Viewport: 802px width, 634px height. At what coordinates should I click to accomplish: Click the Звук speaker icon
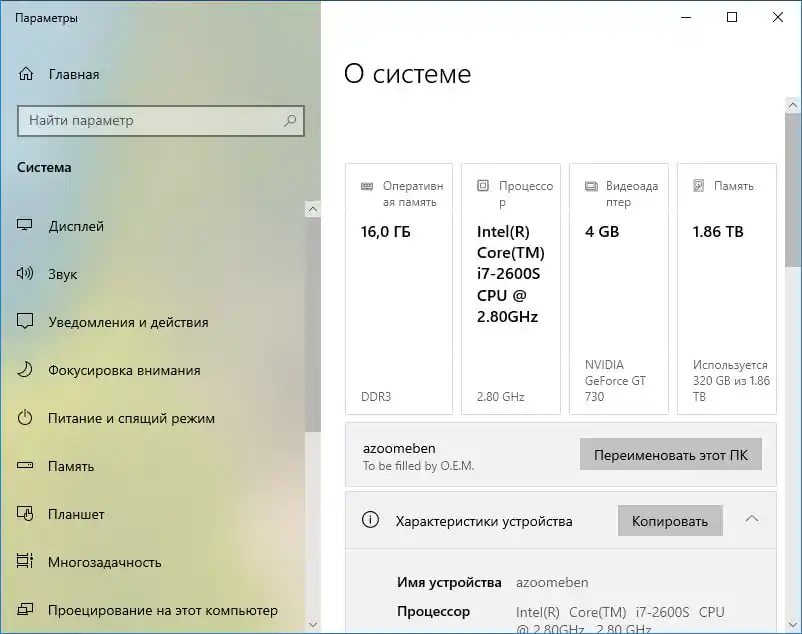point(25,273)
